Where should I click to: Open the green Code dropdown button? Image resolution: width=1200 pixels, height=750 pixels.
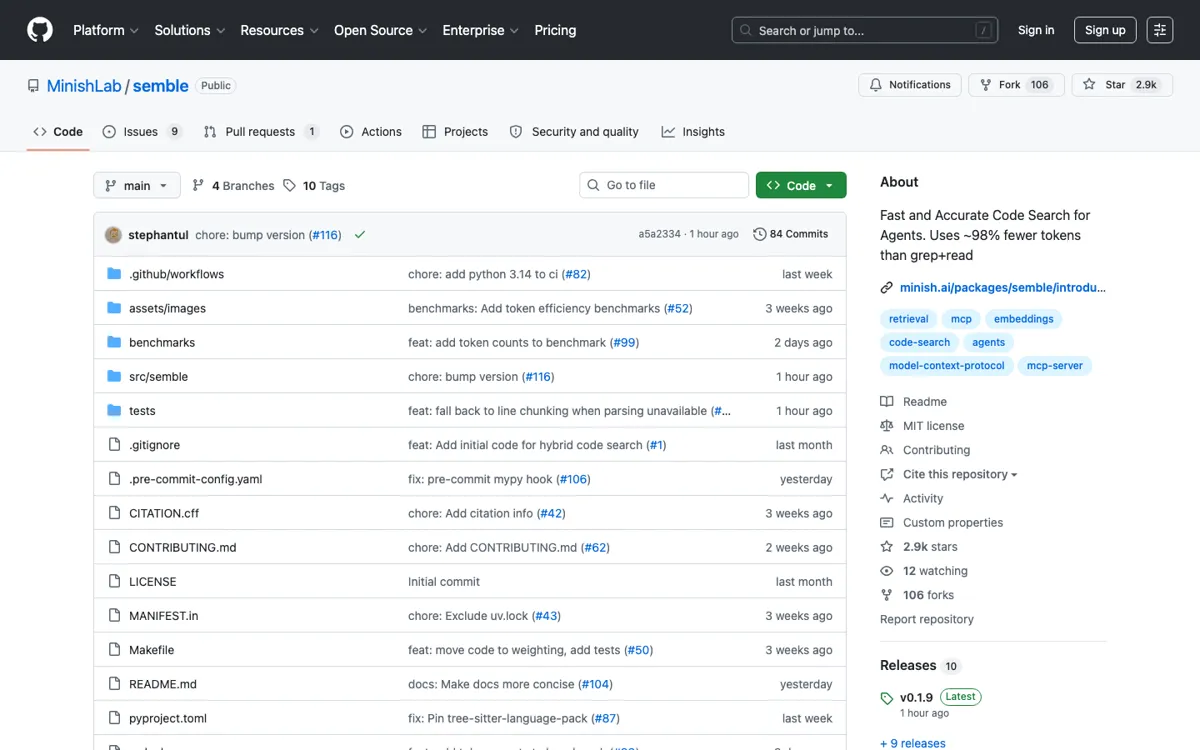tap(801, 185)
